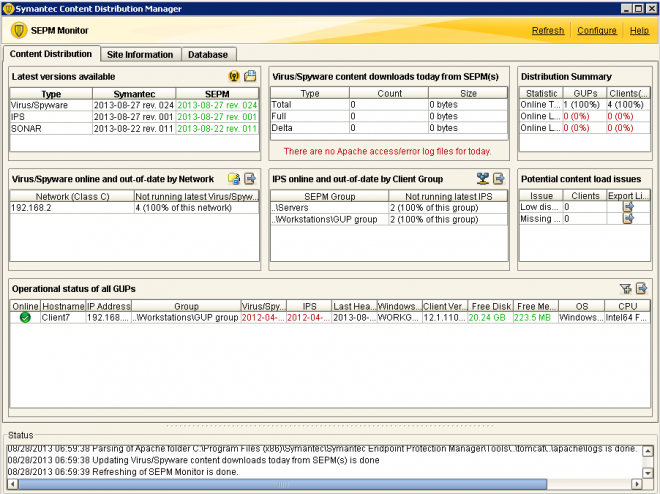This screenshot has height=494, width=660.
Task: Open the Database tab
Action: [x=208, y=55]
